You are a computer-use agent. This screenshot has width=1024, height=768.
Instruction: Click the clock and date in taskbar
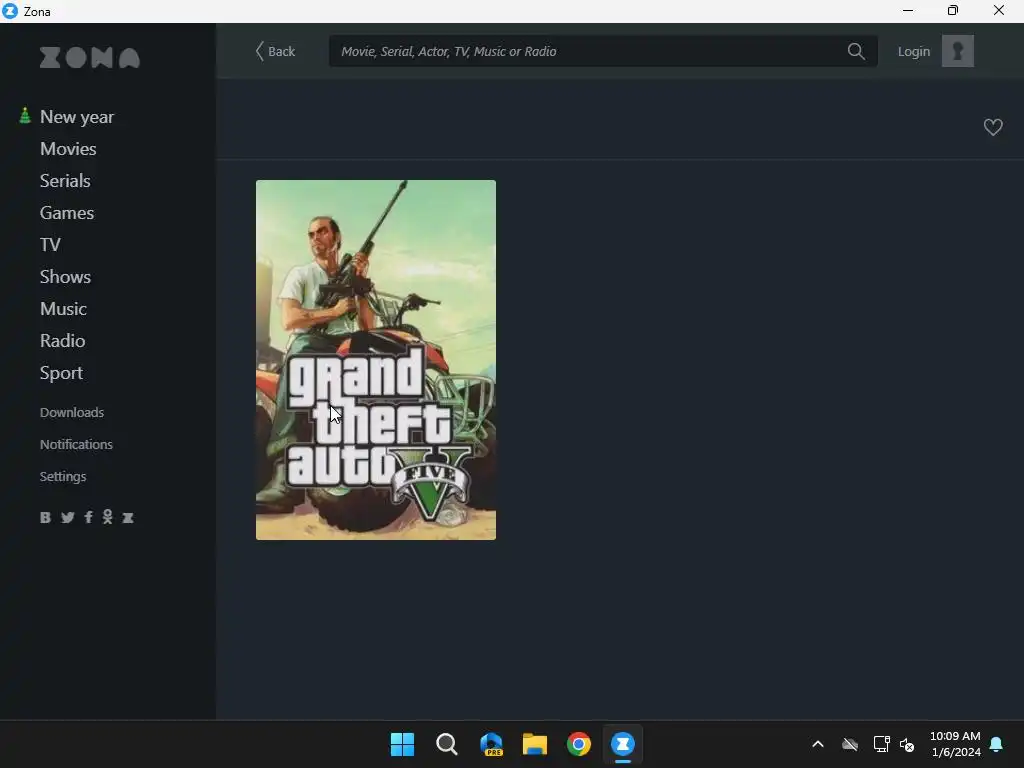coord(955,744)
